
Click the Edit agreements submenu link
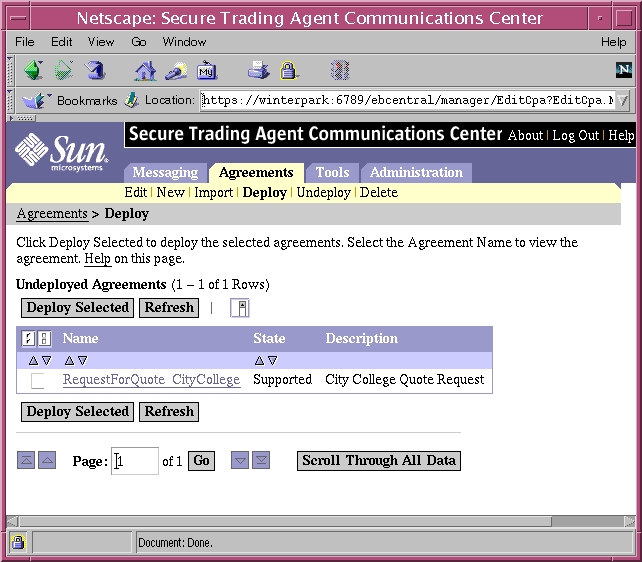(x=136, y=192)
